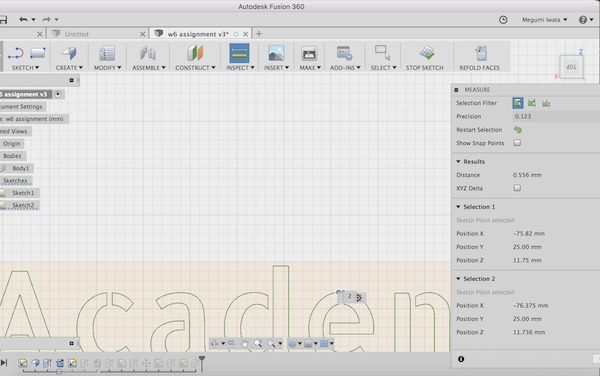Select Sketch1 in the browser tree

pos(23,193)
